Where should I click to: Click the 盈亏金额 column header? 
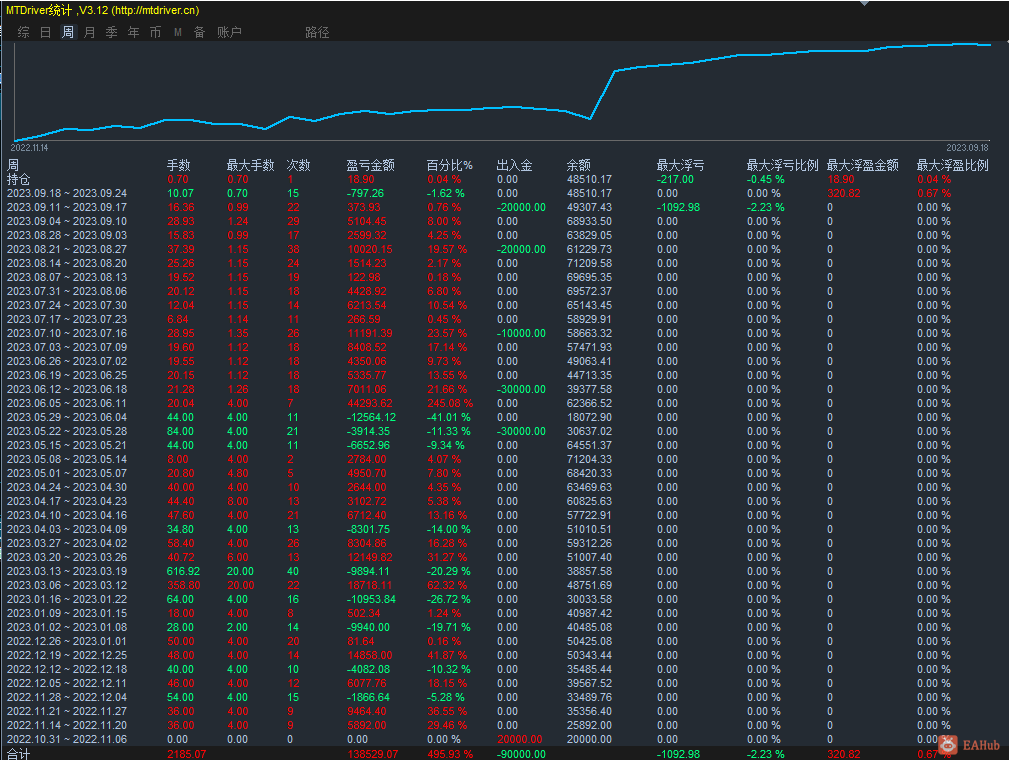coord(370,165)
